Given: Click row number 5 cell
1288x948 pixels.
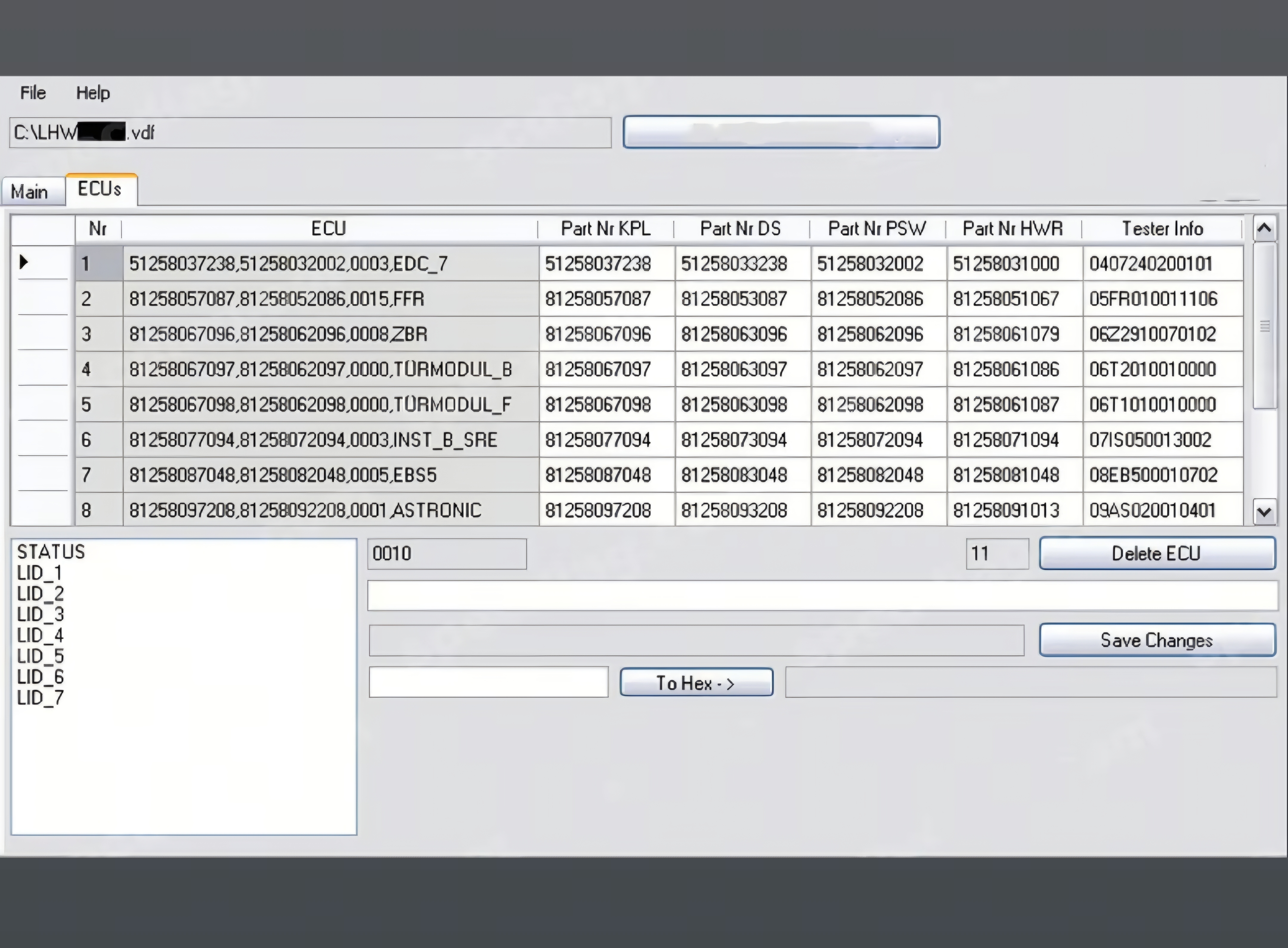Looking at the screenshot, I should [99, 405].
